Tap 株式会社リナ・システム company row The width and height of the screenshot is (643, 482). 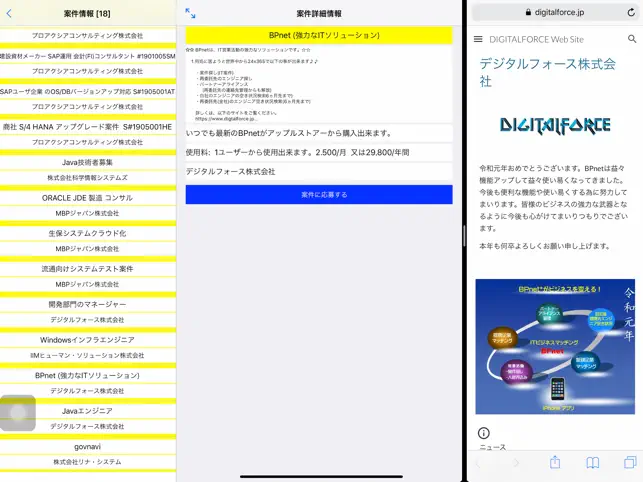88,462
